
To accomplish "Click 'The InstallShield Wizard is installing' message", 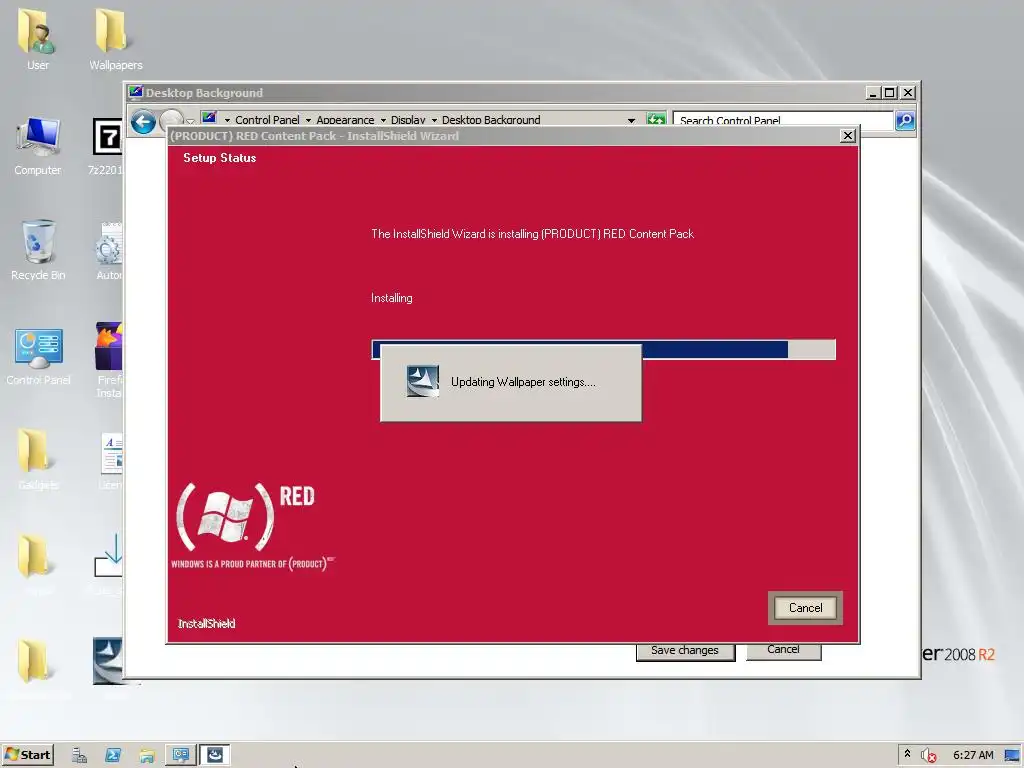I will click(x=532, y=234).
